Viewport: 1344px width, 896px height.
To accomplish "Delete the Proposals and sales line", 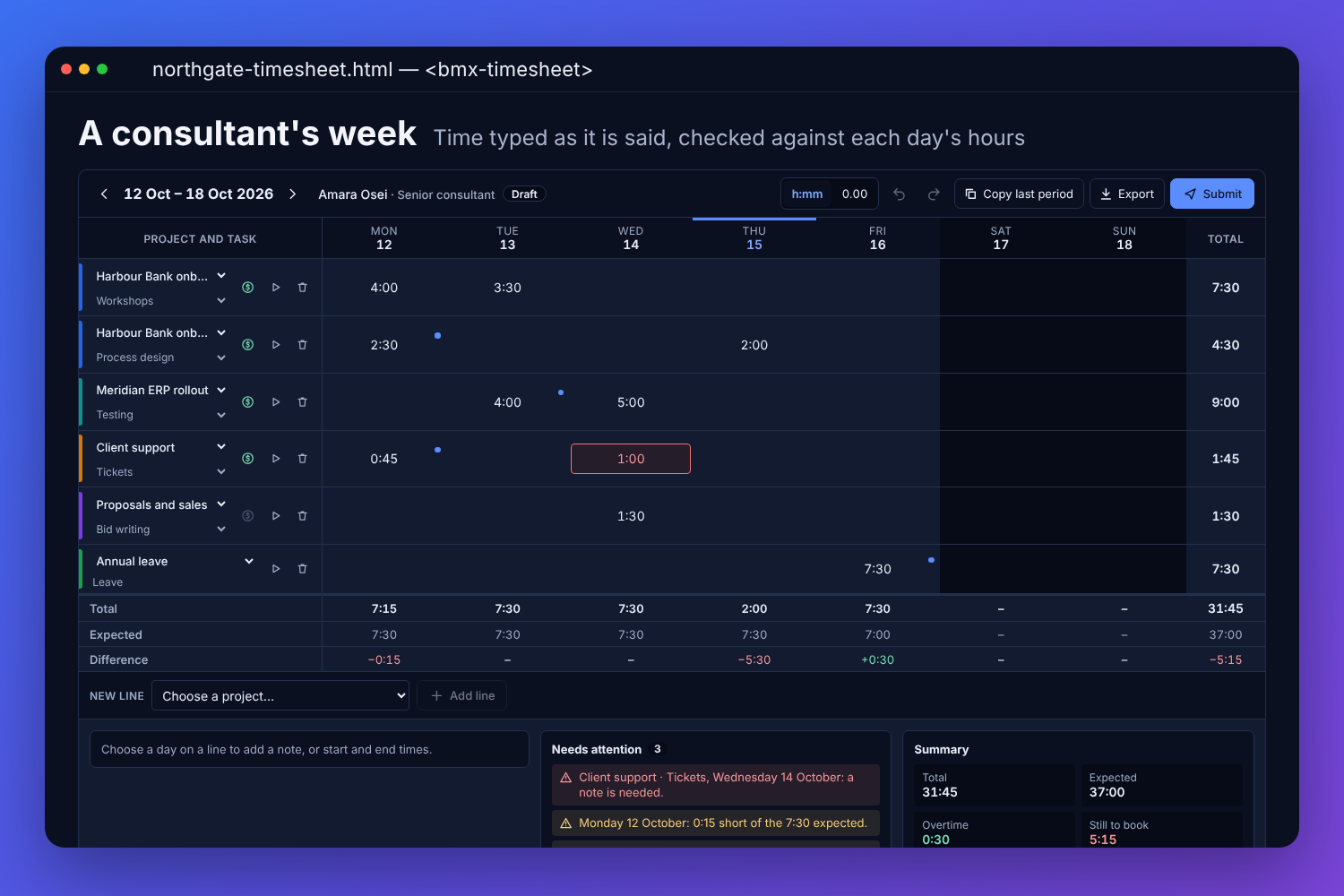I will pyautogui.click(x=302, y=516).
